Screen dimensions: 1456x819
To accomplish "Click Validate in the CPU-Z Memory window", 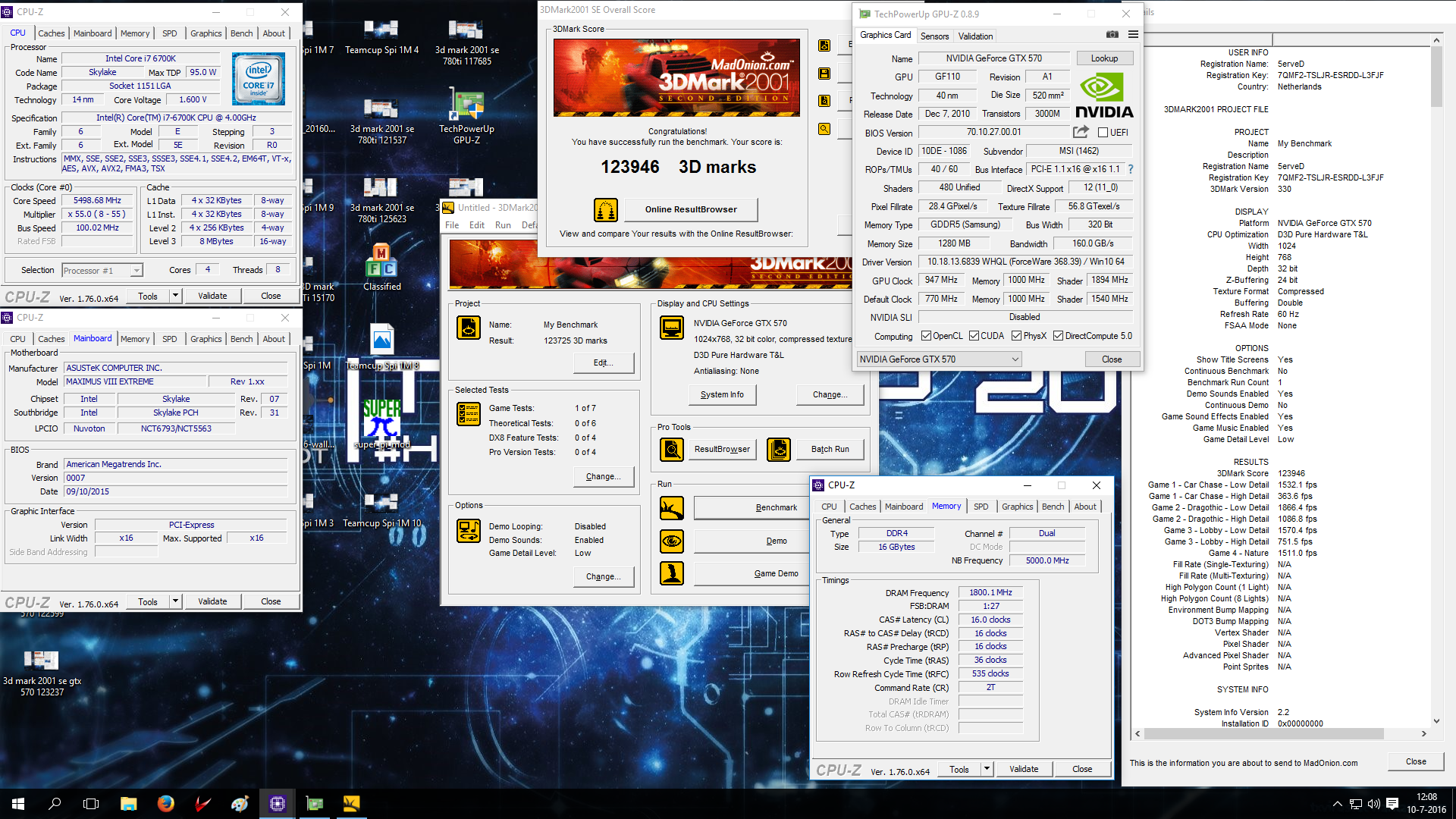I will pos(1024,769).
